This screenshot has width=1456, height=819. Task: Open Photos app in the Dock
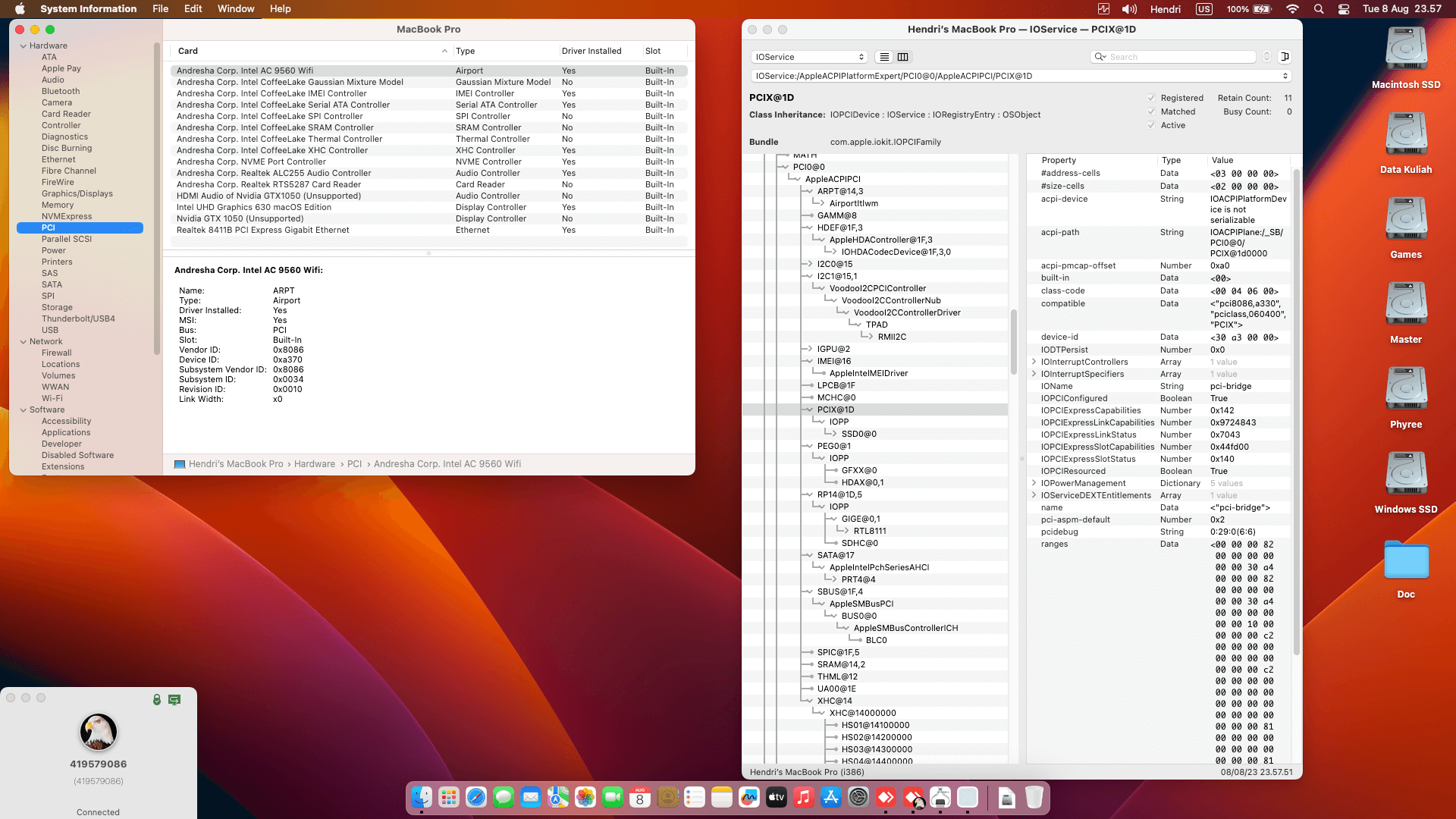585,797
